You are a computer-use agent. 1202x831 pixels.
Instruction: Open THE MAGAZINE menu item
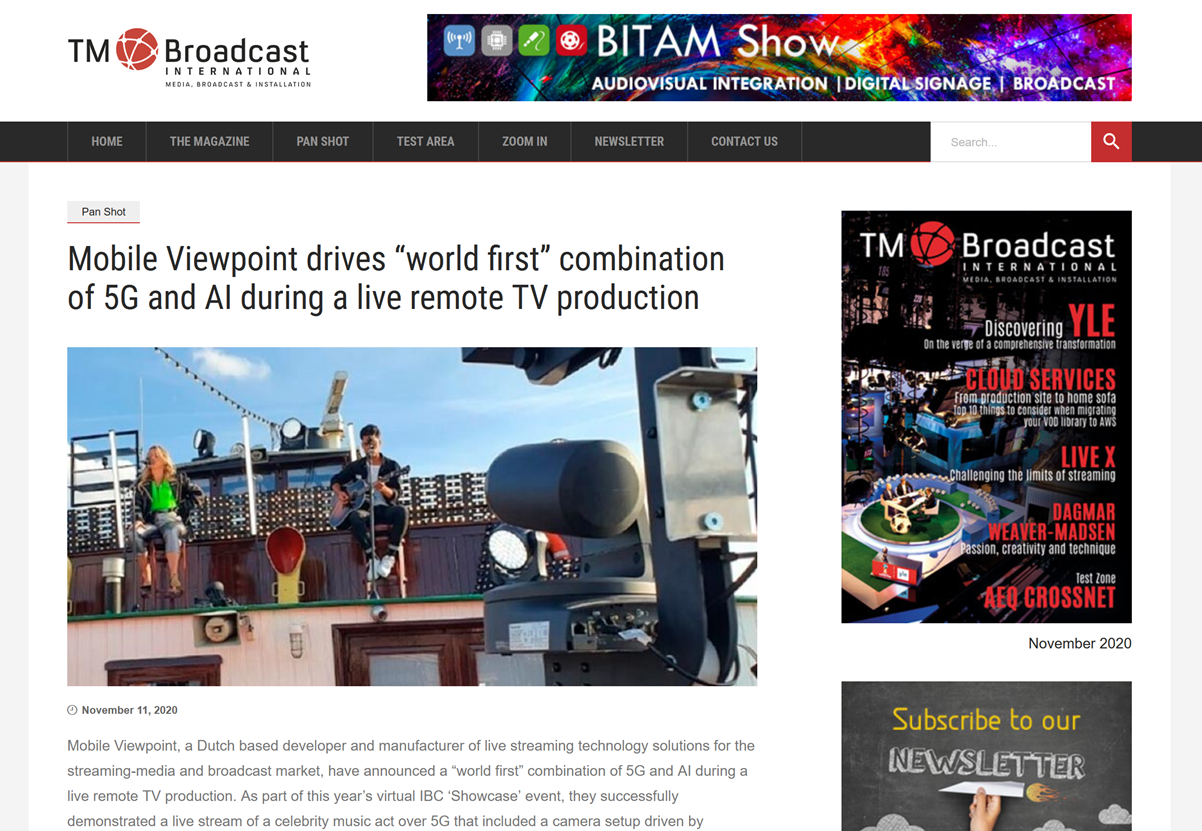pyautogui.click(x=209, y=142)
